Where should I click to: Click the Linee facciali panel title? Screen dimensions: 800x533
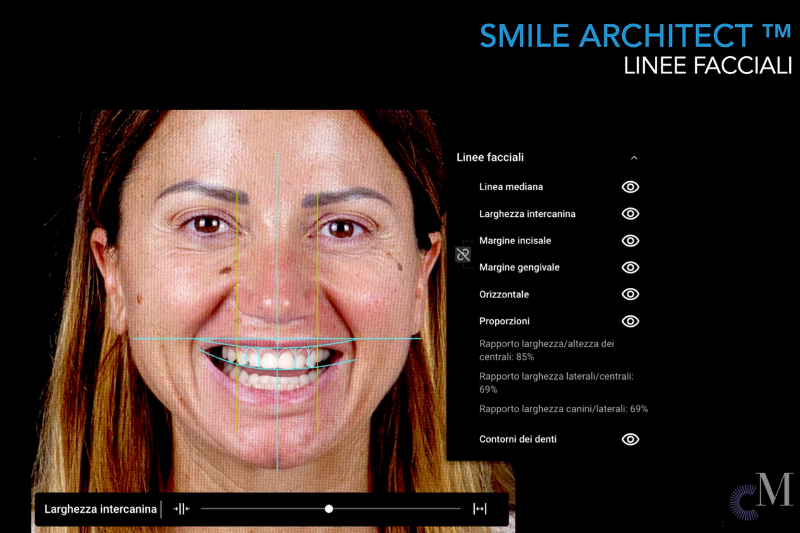point(490,157)
